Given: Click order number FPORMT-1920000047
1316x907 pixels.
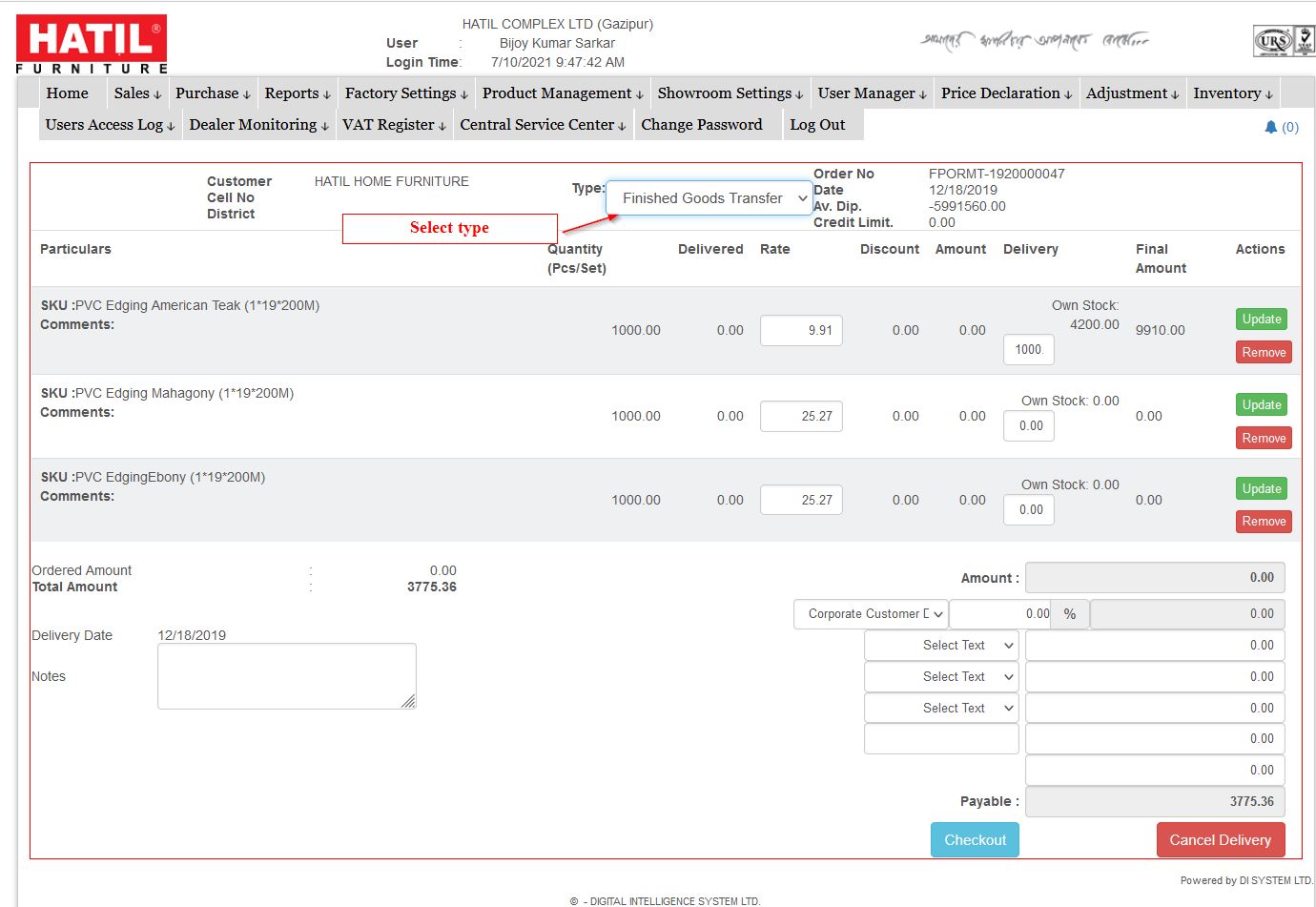Looking at the screenshot, I should pos(997,174).
